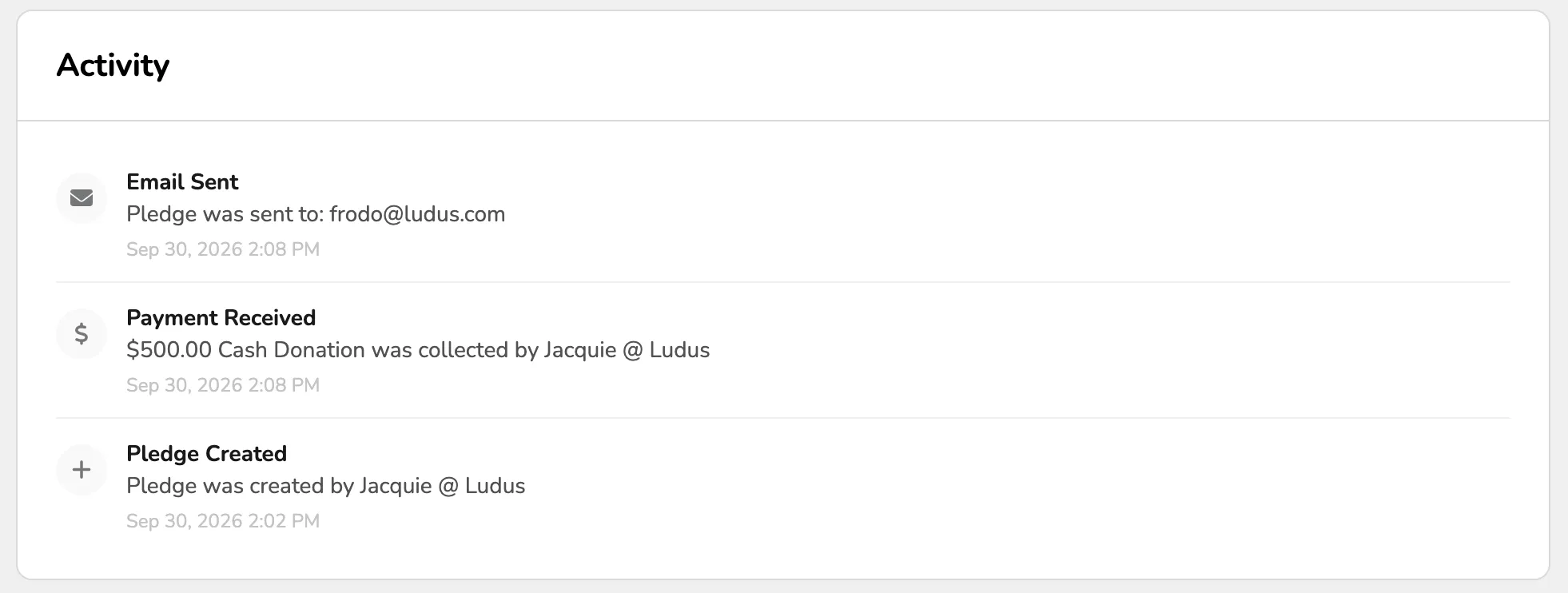
Task: Click the Pledge Created title
Action: tap(207, 454)
